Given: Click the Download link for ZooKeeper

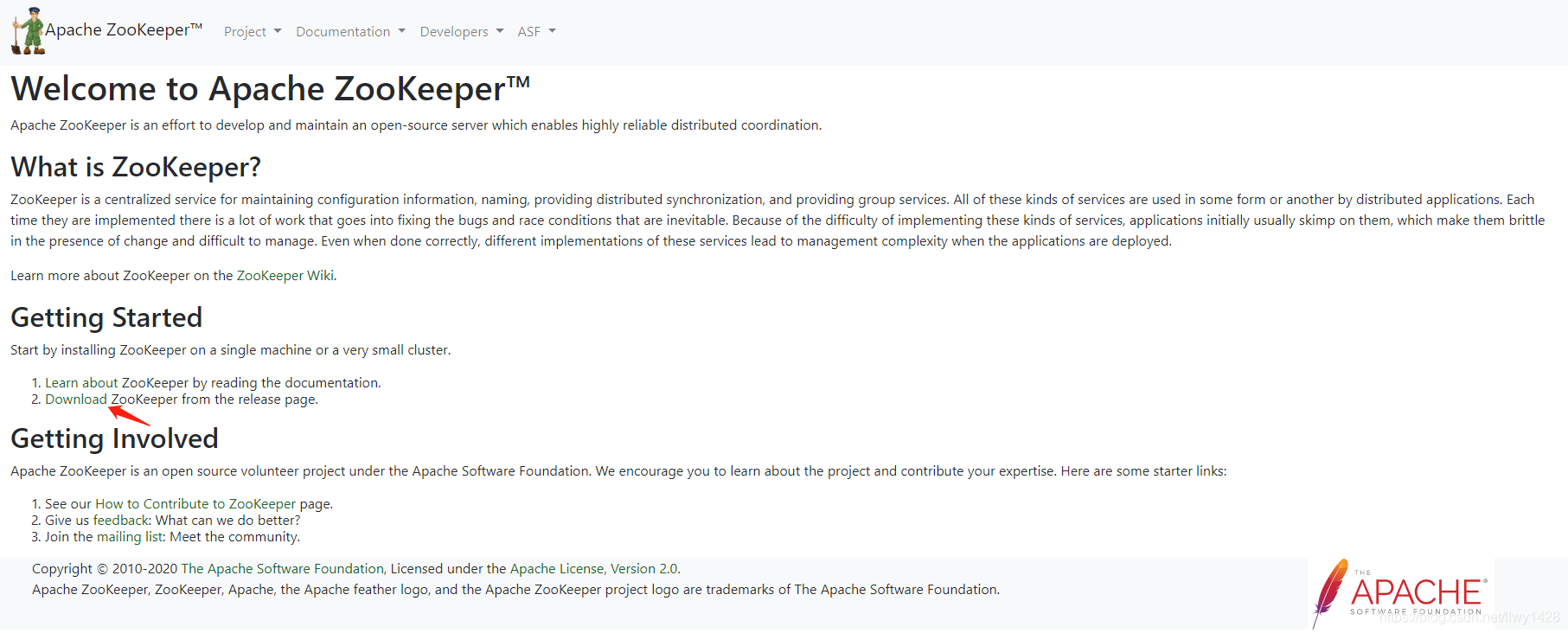Looking at the screenshot, I should 76,400.
